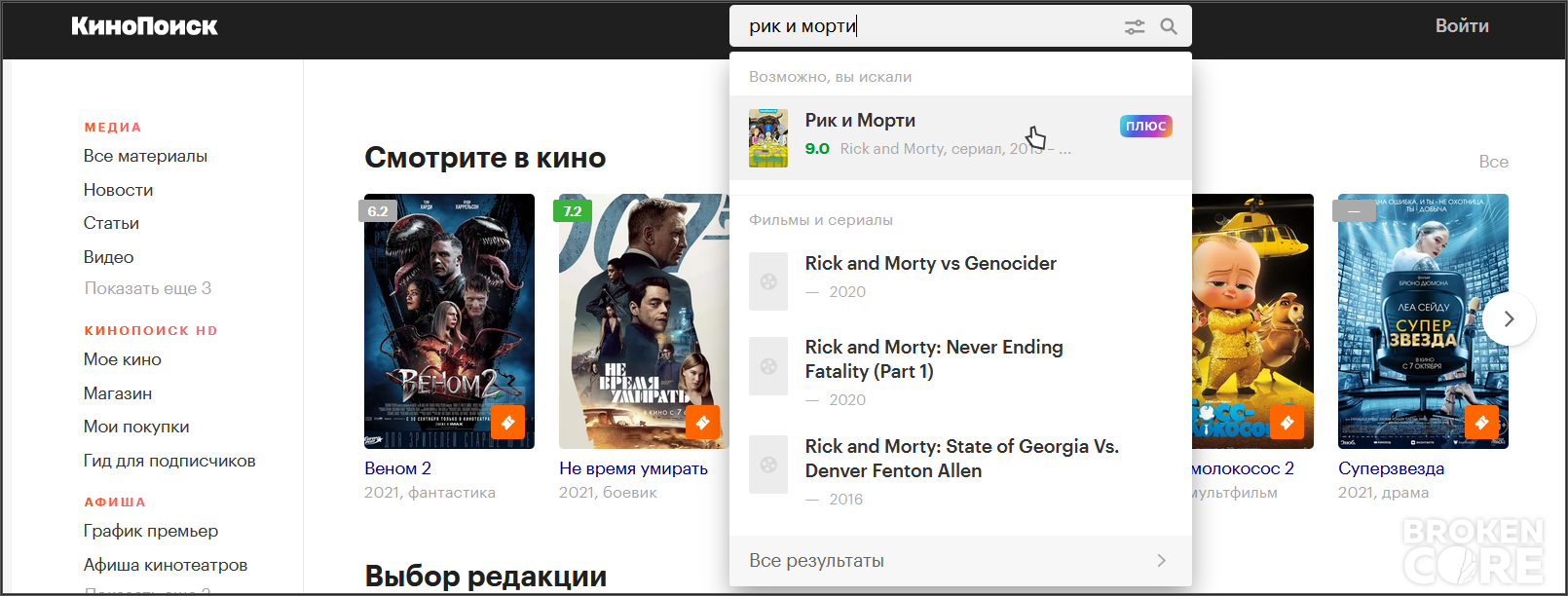Open Статьи in the sidebar
Image resolution: width=1568 pixels, height=596 pixels.
(111, 223)
